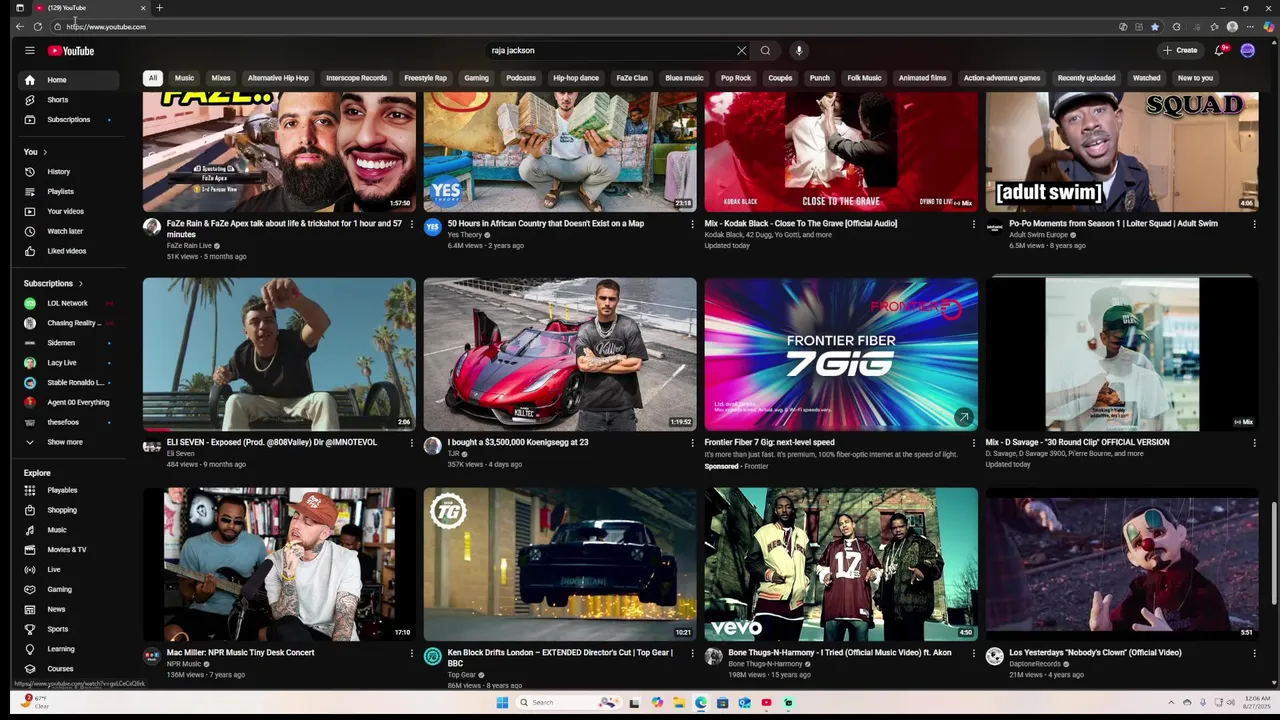Viewport: 1280px width, 720px height.
Task: Click the search magnifier button
Action: [x=765, y=50]
